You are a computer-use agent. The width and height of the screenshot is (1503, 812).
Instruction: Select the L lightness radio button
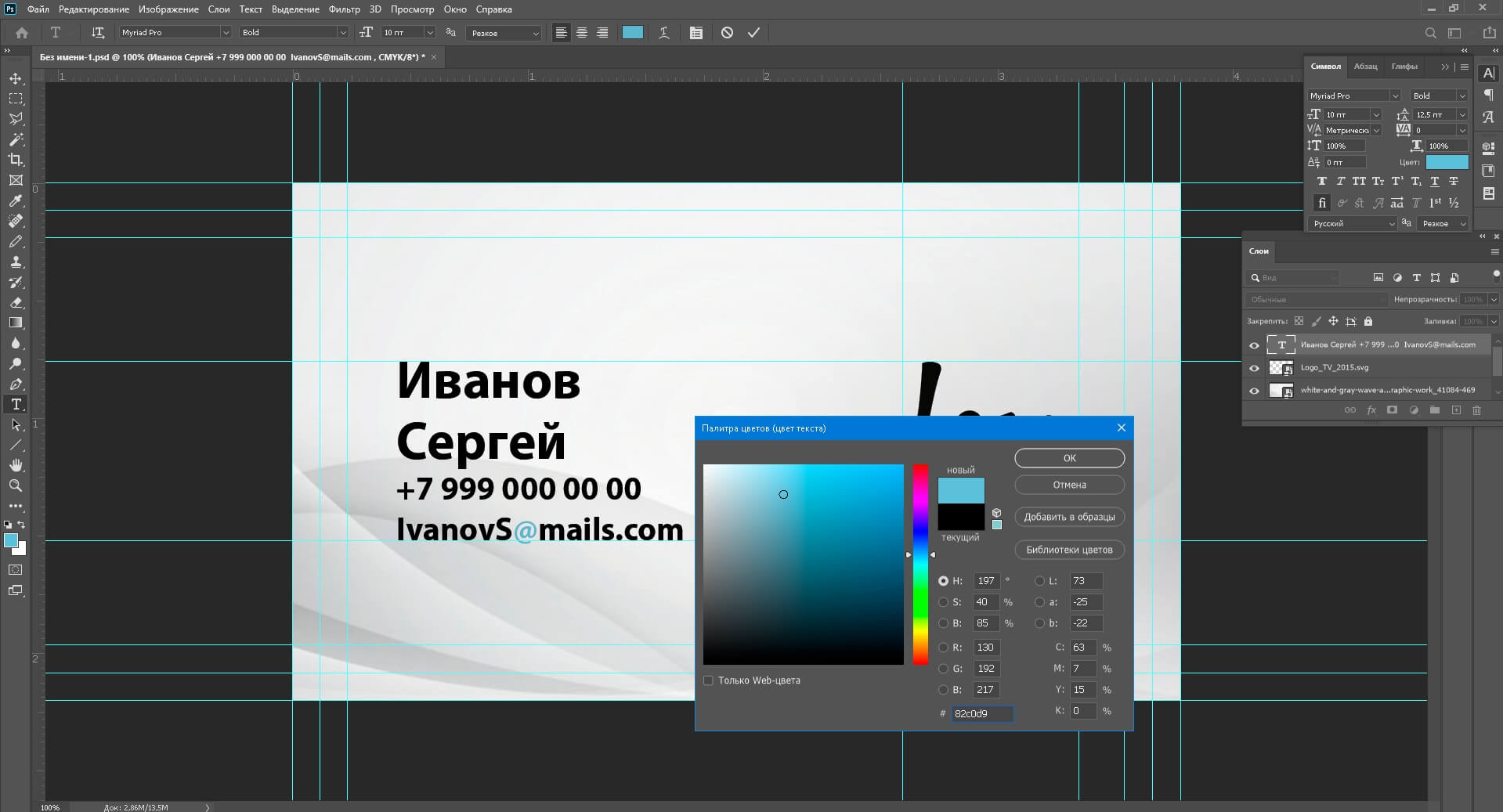(x=1039, y=581)
